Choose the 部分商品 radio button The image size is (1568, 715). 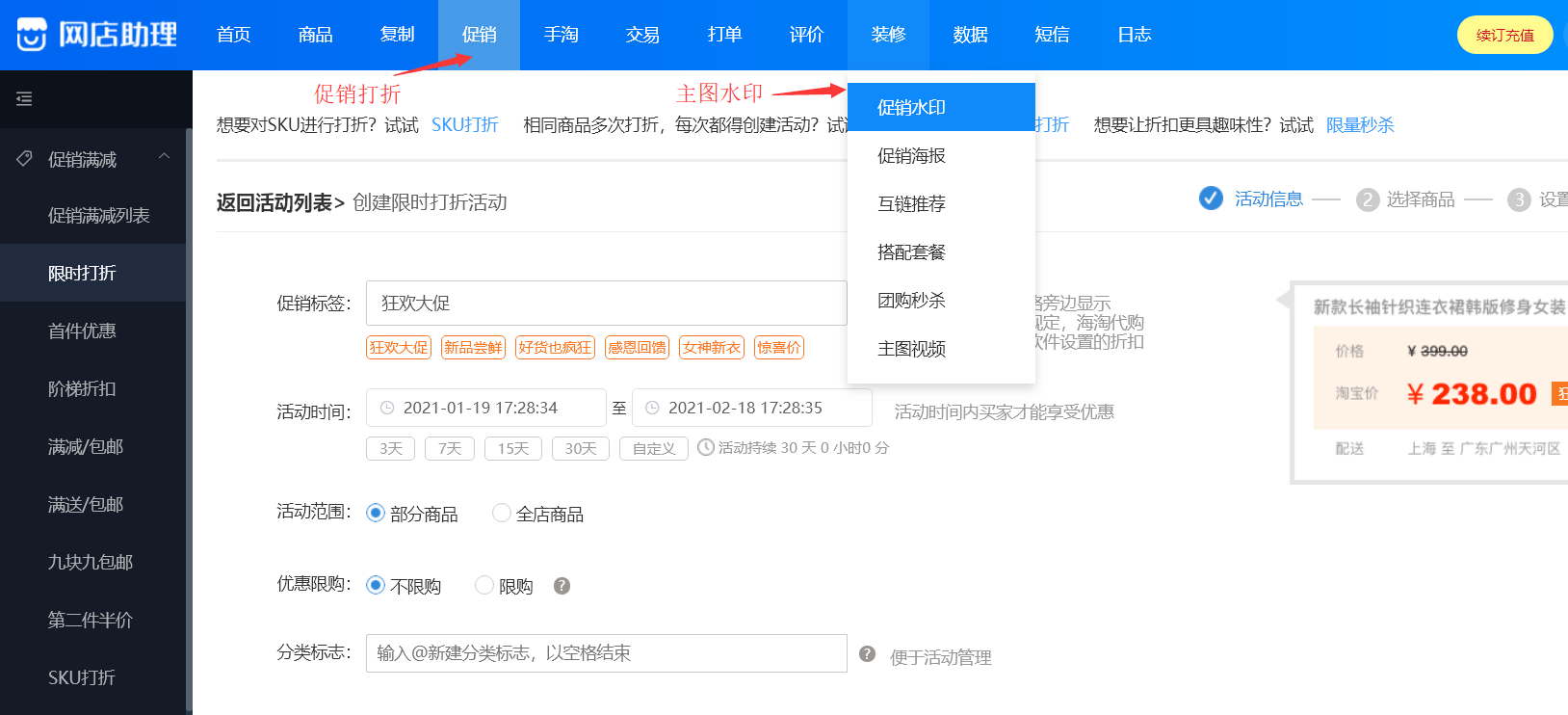pyautogui.click(x=376, y=513)
